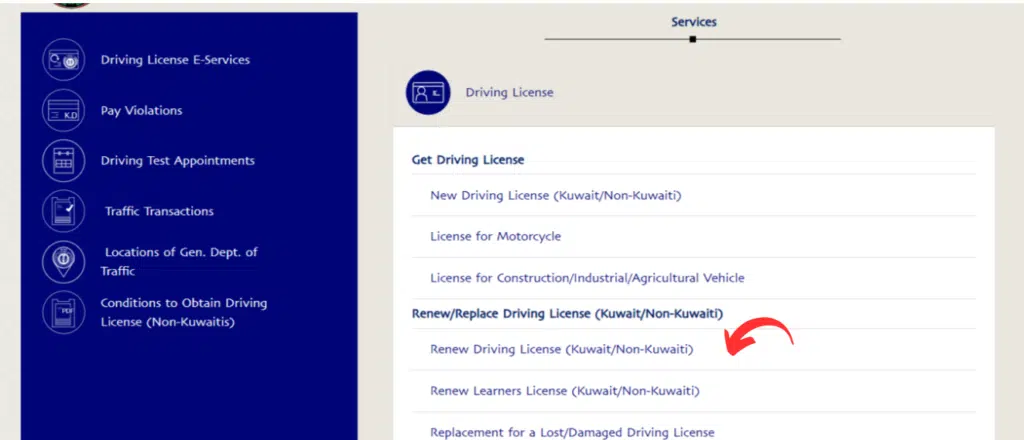The width and height of the screenshot is (1024, 440).
Task: Open Conditions to Obtain Driving License (Non-Kuwaitis)
Action: [184, 313]
